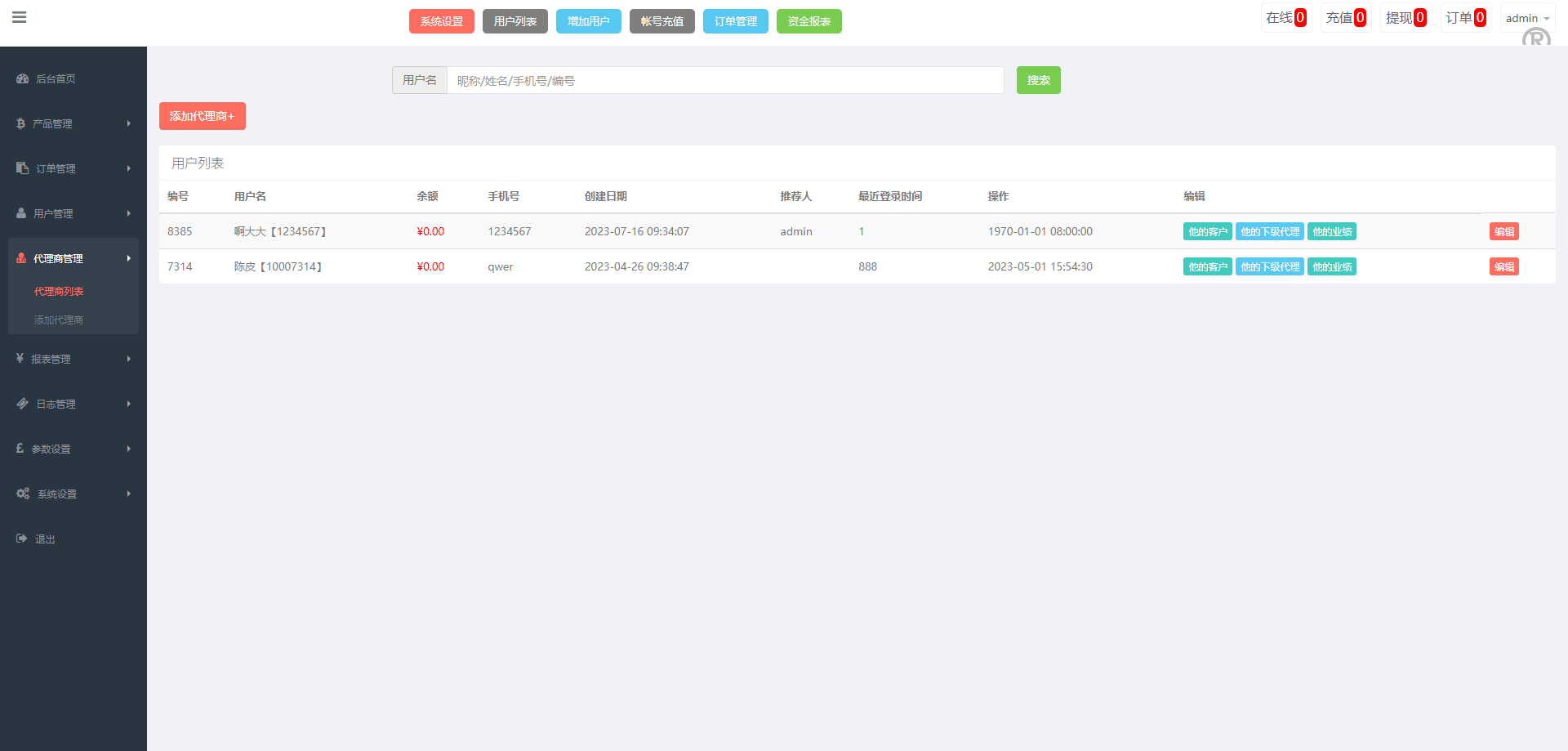The height and width of the screenshot is (751, 1568).
Task: Click 编辑 for user 陈皮 row
Action: pyautogui.click(x=1503, y=266)
